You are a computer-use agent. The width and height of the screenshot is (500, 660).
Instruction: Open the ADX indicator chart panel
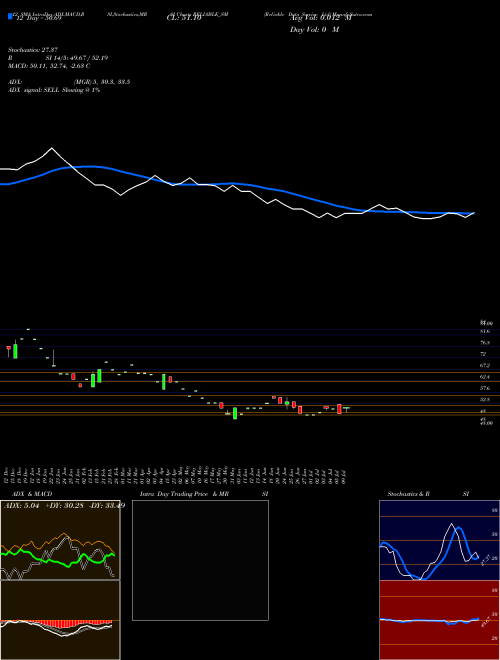pos(60,540)
